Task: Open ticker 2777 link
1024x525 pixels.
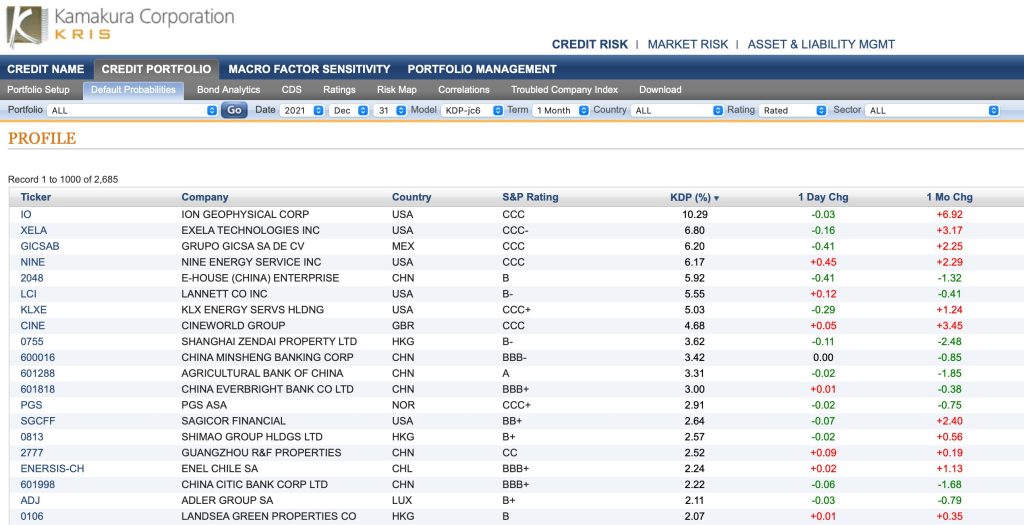Action: tap(32, 453)
